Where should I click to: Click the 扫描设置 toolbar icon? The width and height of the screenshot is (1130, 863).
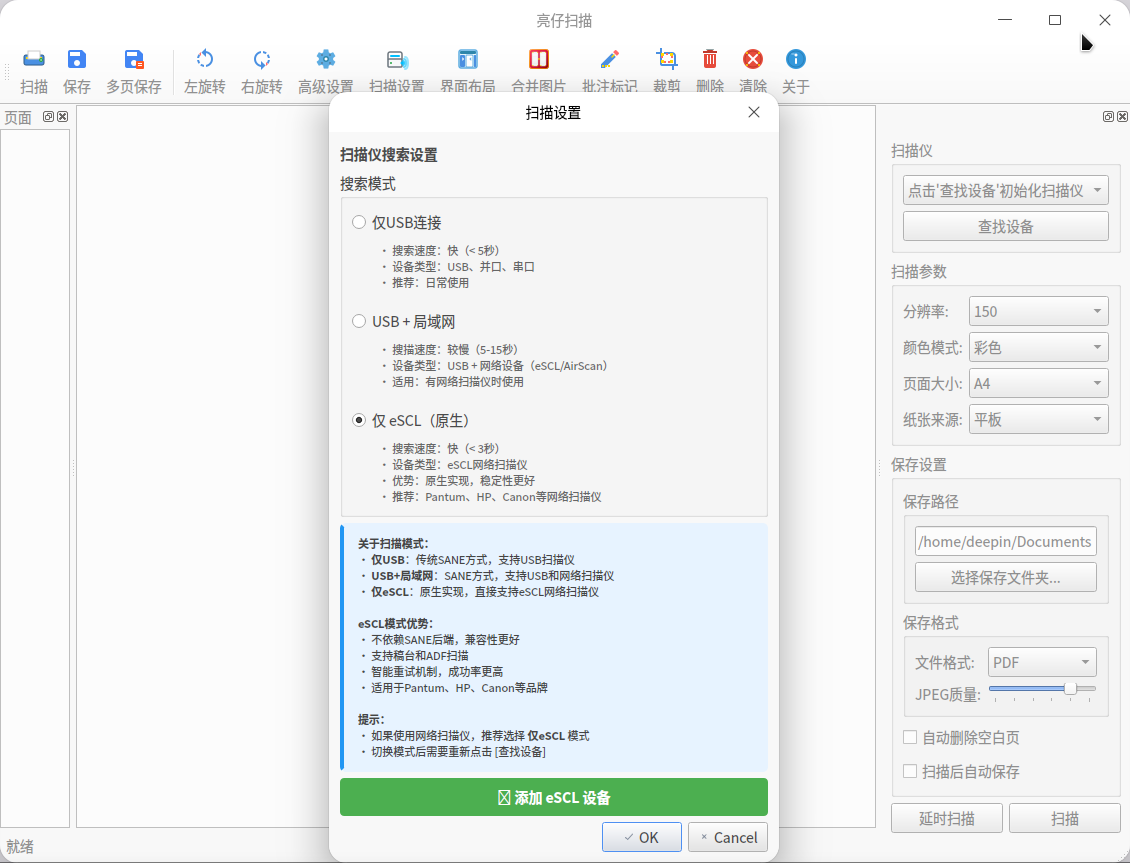[397, 59]
